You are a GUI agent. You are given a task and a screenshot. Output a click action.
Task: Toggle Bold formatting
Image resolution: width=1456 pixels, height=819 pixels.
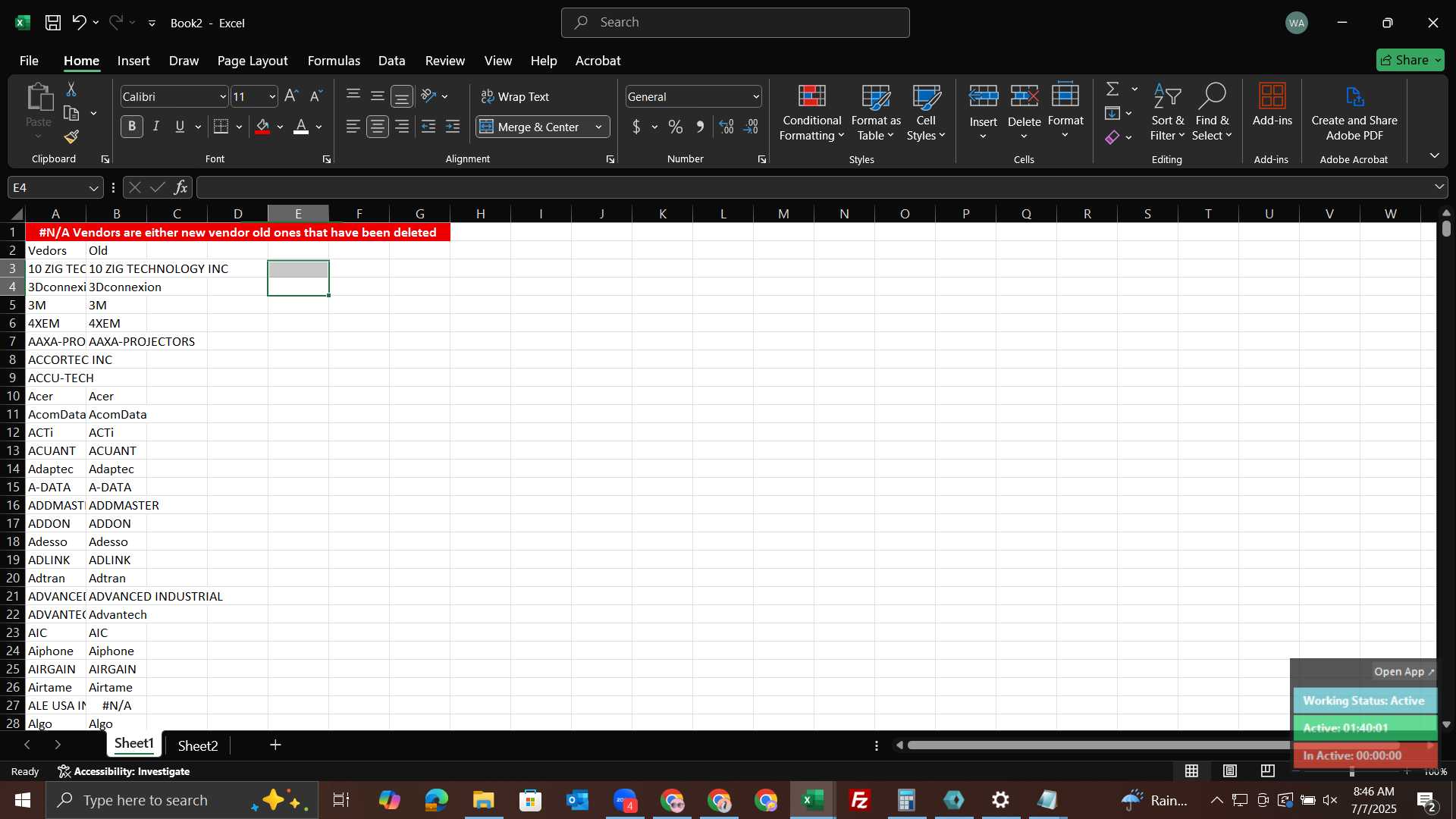132,127
